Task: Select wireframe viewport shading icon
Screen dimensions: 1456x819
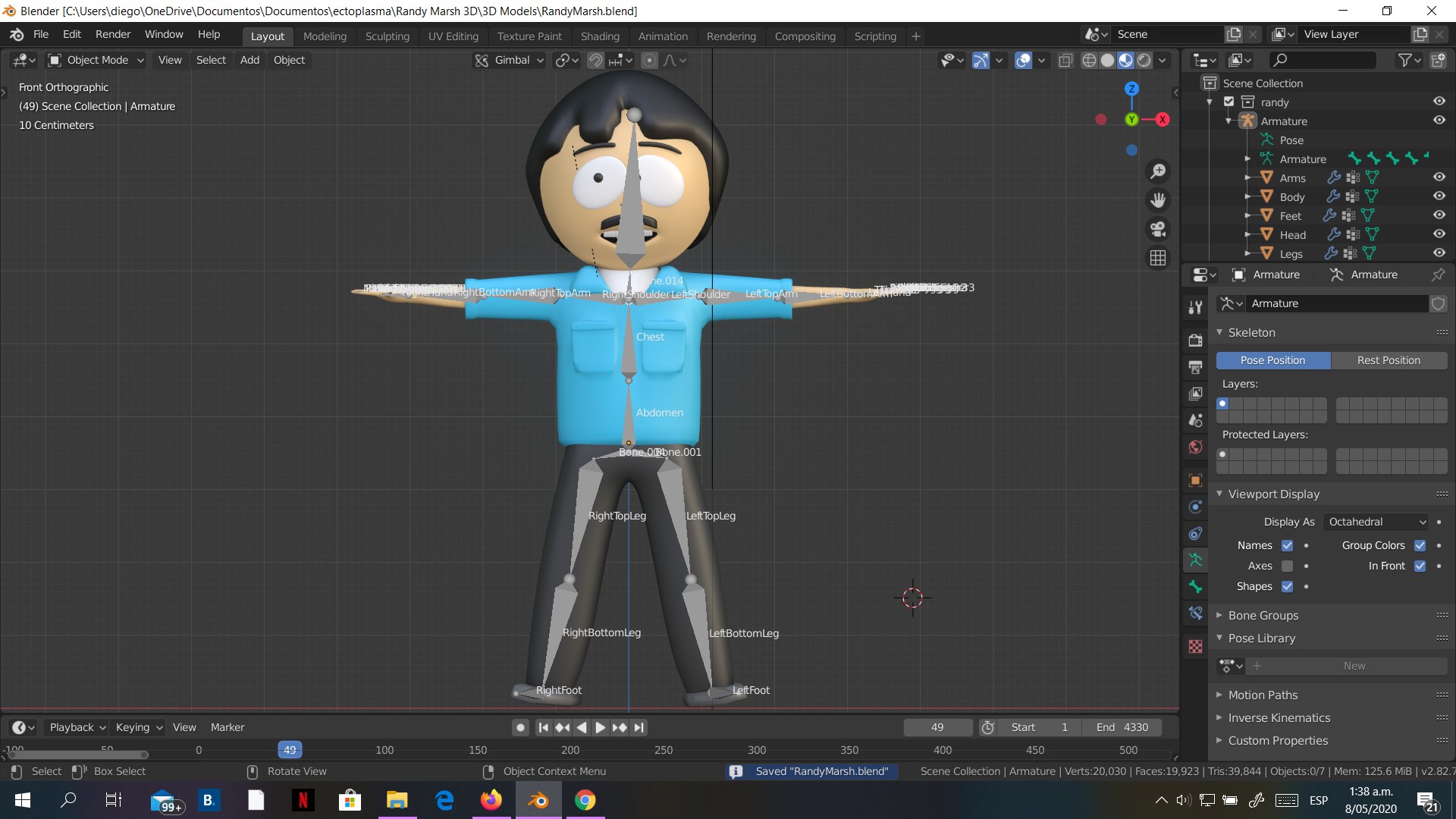Action: [x=1089, y=60]
